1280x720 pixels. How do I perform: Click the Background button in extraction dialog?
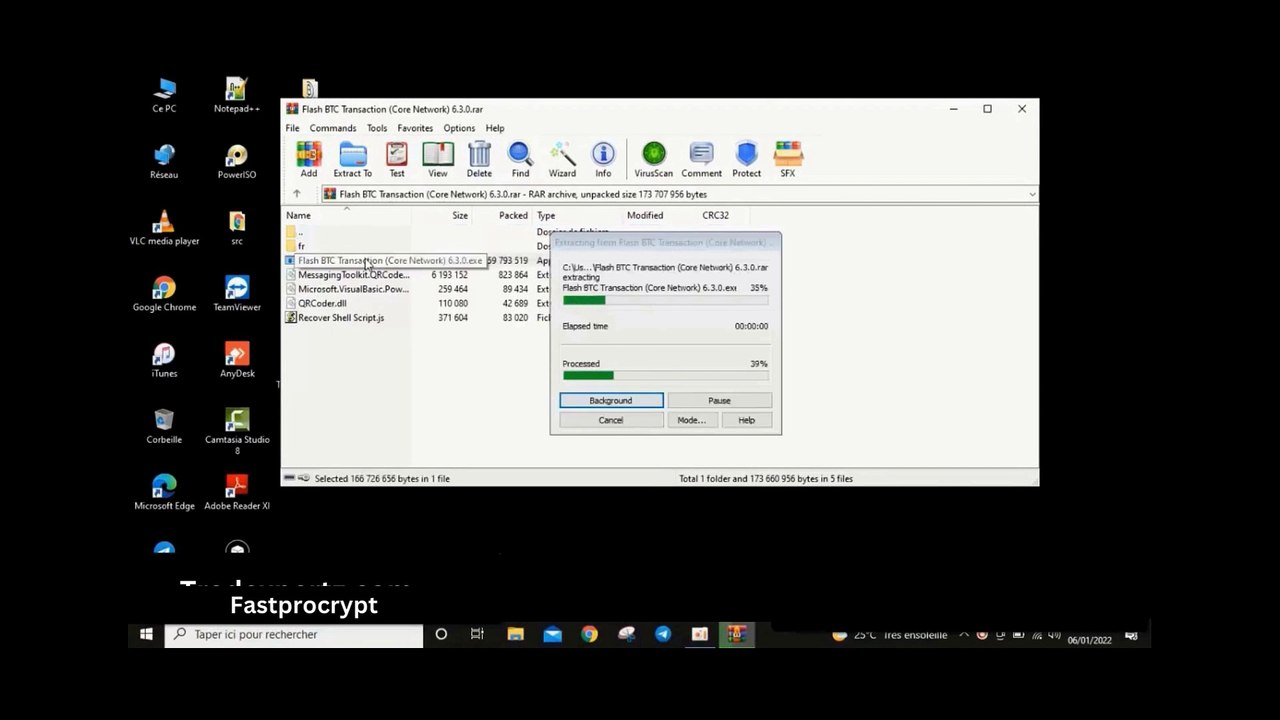tap(611, 400)
